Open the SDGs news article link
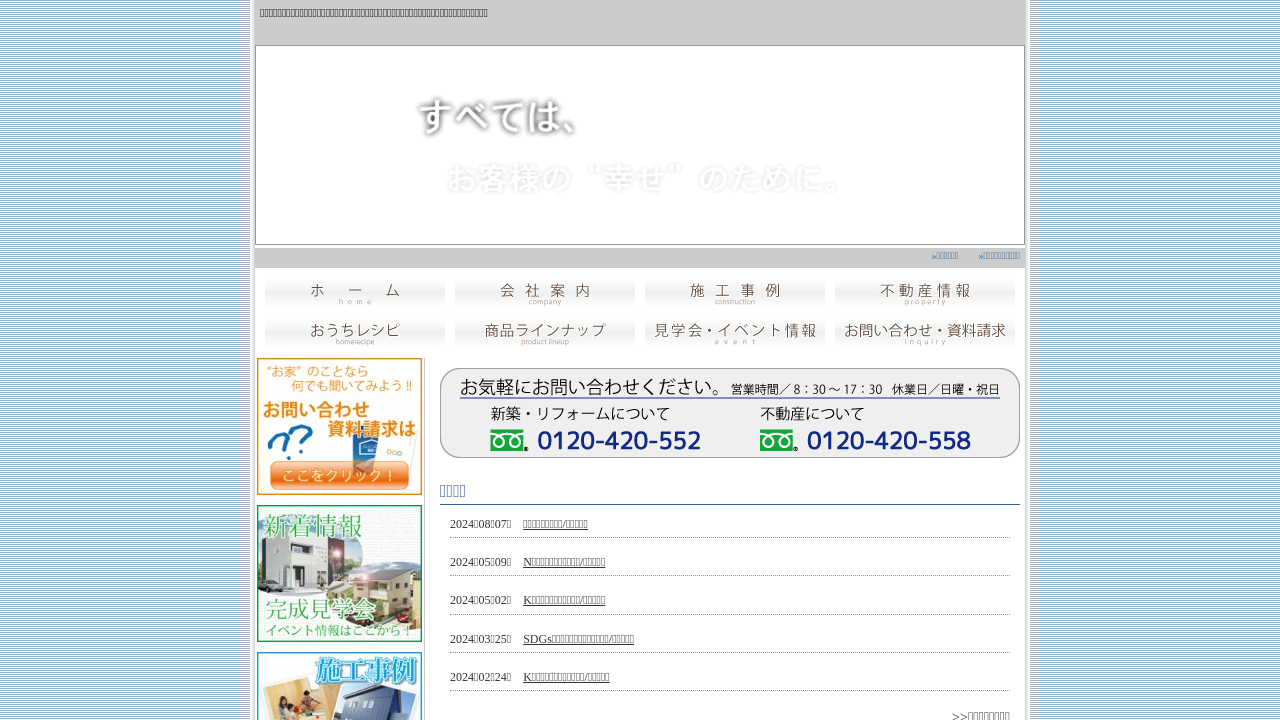 (x=578, y=639)
